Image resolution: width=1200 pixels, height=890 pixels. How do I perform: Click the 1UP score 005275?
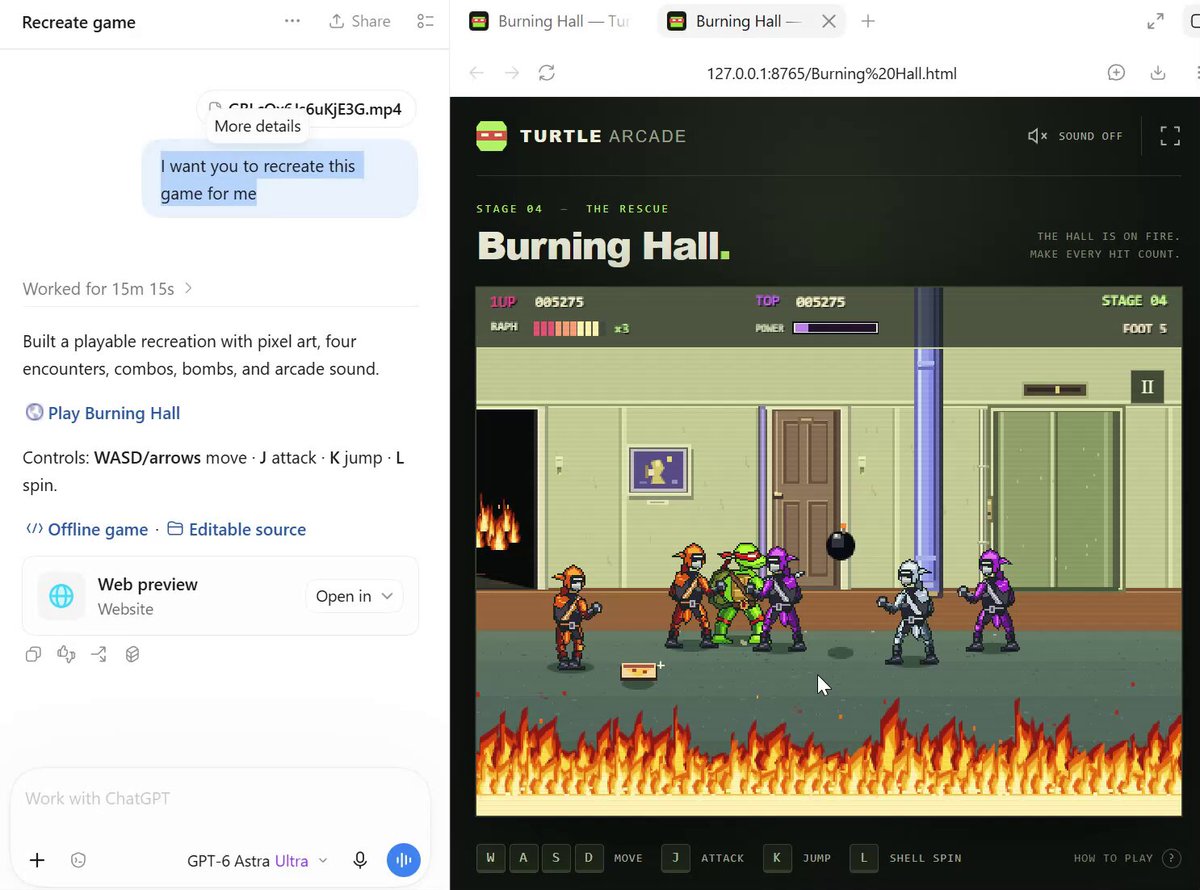coord(560,301)
